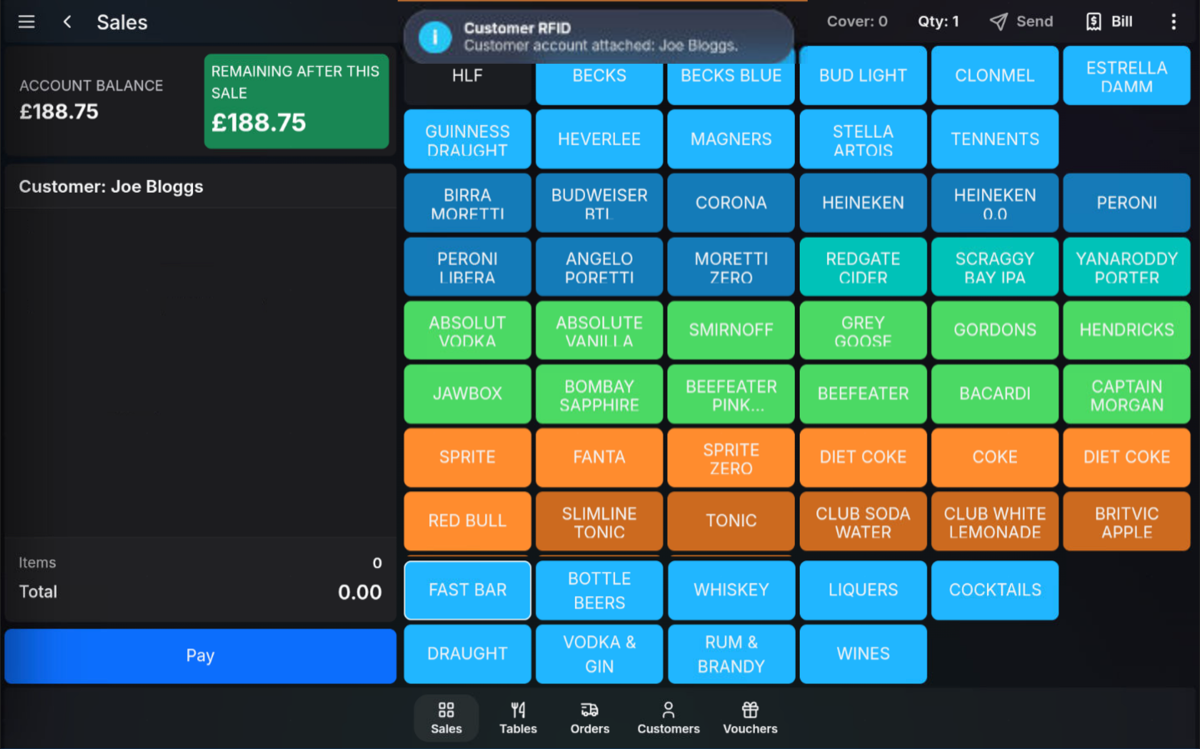Image resolution: width=1200 pixels, height=749 pixels.
Task: Tap the CLONMEL product button
Action: pyautogui.click(x=995, y=75)
